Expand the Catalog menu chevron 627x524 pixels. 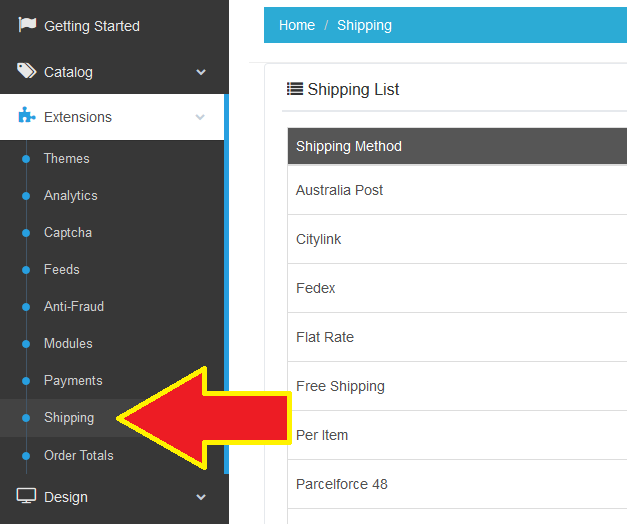[201, 72]
